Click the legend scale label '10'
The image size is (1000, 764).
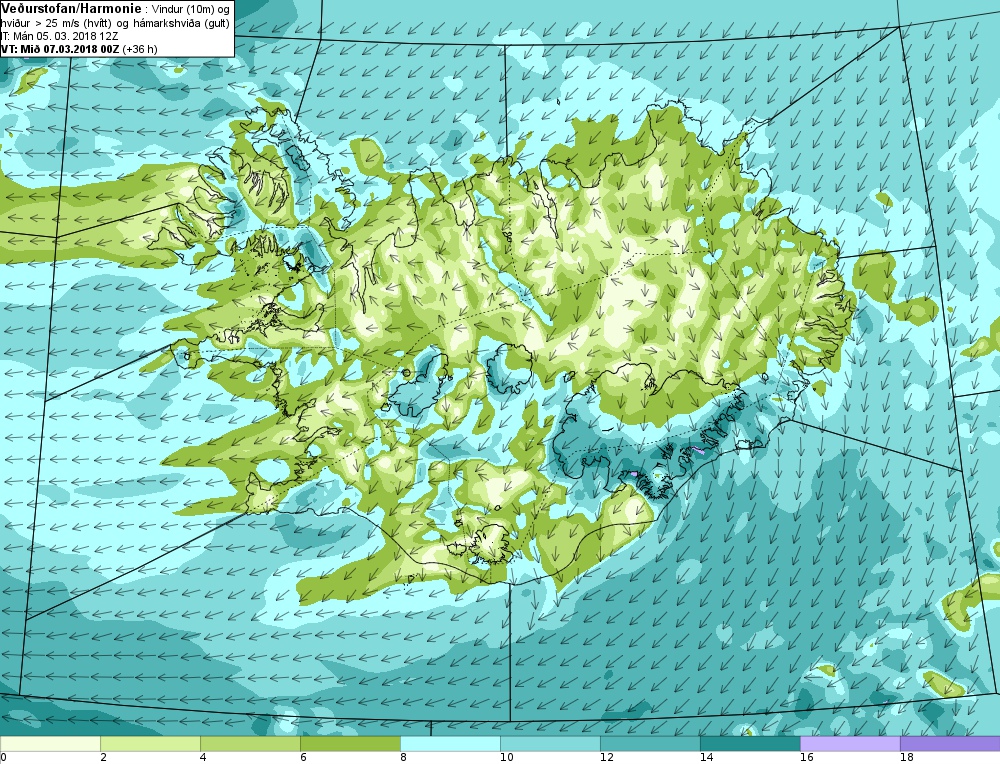tap(506, 758)
